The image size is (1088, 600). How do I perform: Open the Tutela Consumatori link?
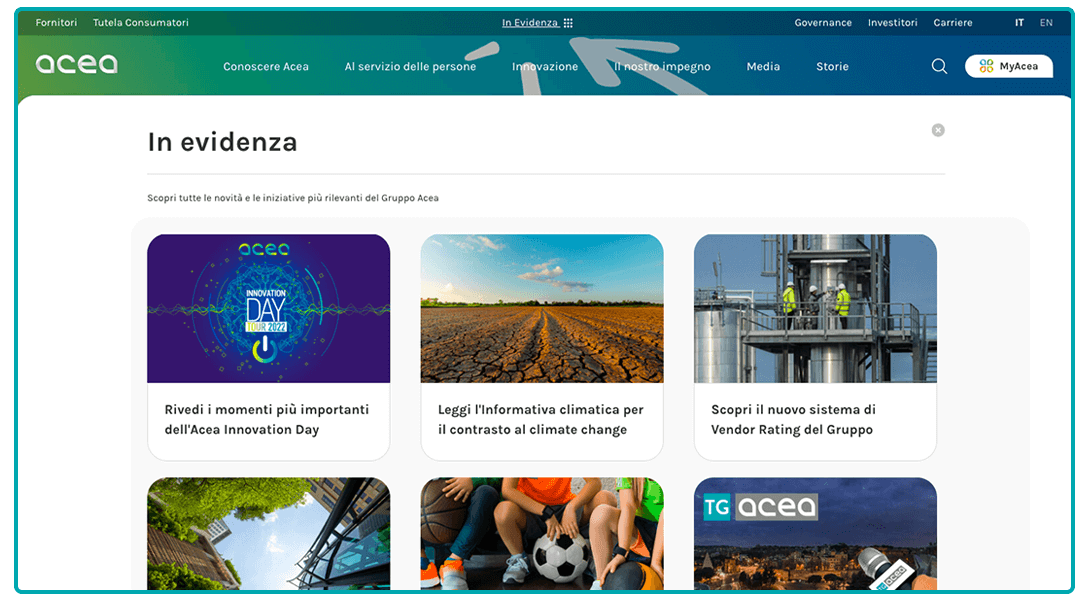point(141,22)
